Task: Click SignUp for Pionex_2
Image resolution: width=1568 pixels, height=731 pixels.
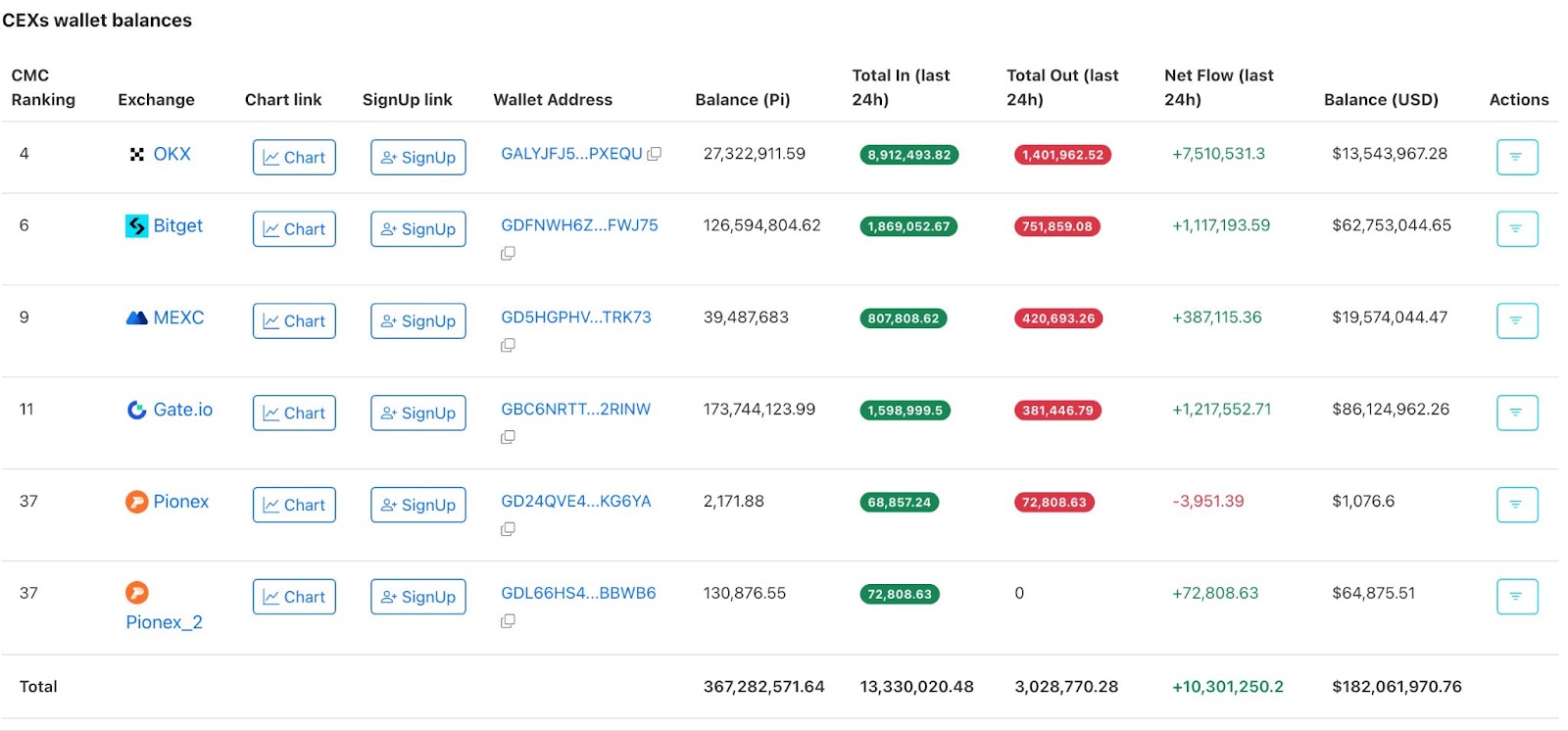Action: pos(418,597)
